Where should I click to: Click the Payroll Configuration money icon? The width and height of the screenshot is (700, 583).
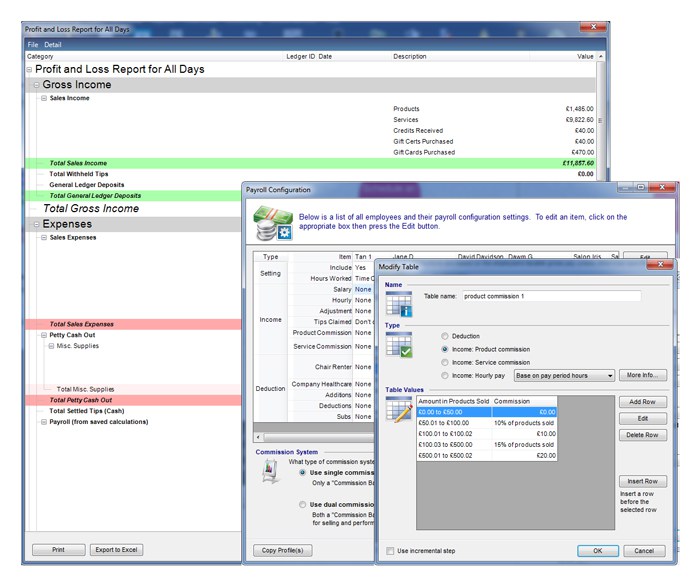pyautogui.click(x=271, y=222)
